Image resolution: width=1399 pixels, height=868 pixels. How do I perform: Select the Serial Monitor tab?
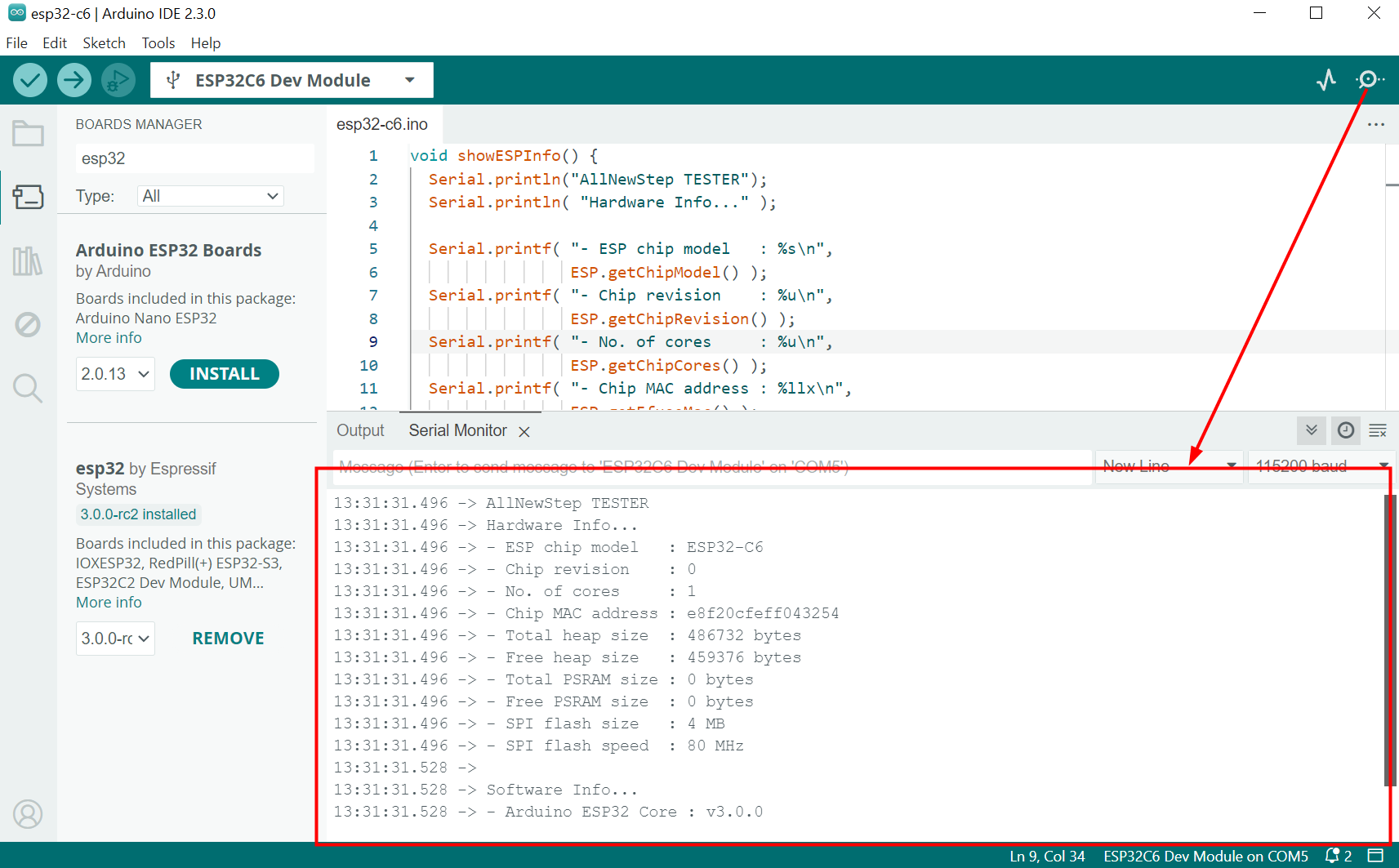tap(457, 430)
